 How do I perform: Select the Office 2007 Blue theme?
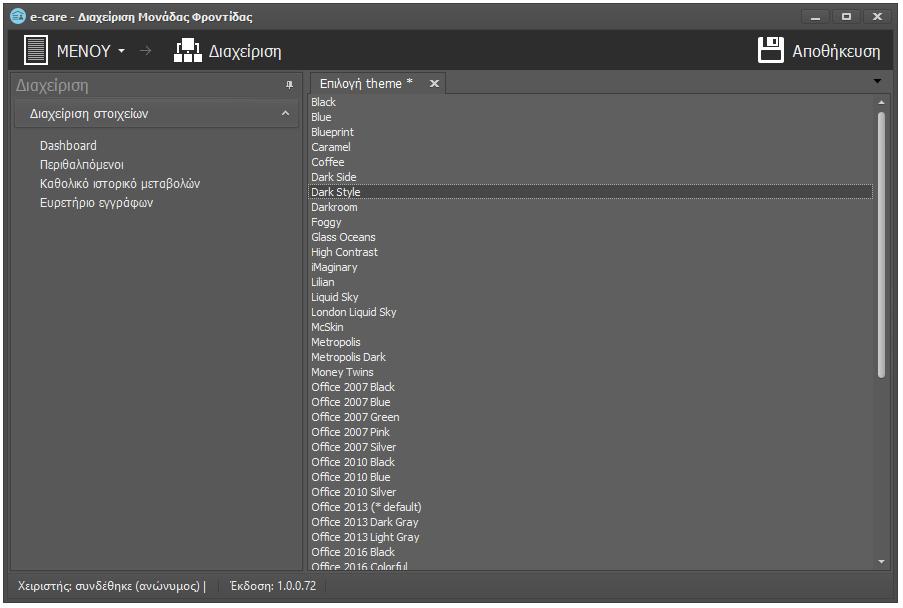pyautogui.click(x=591, y=401)
